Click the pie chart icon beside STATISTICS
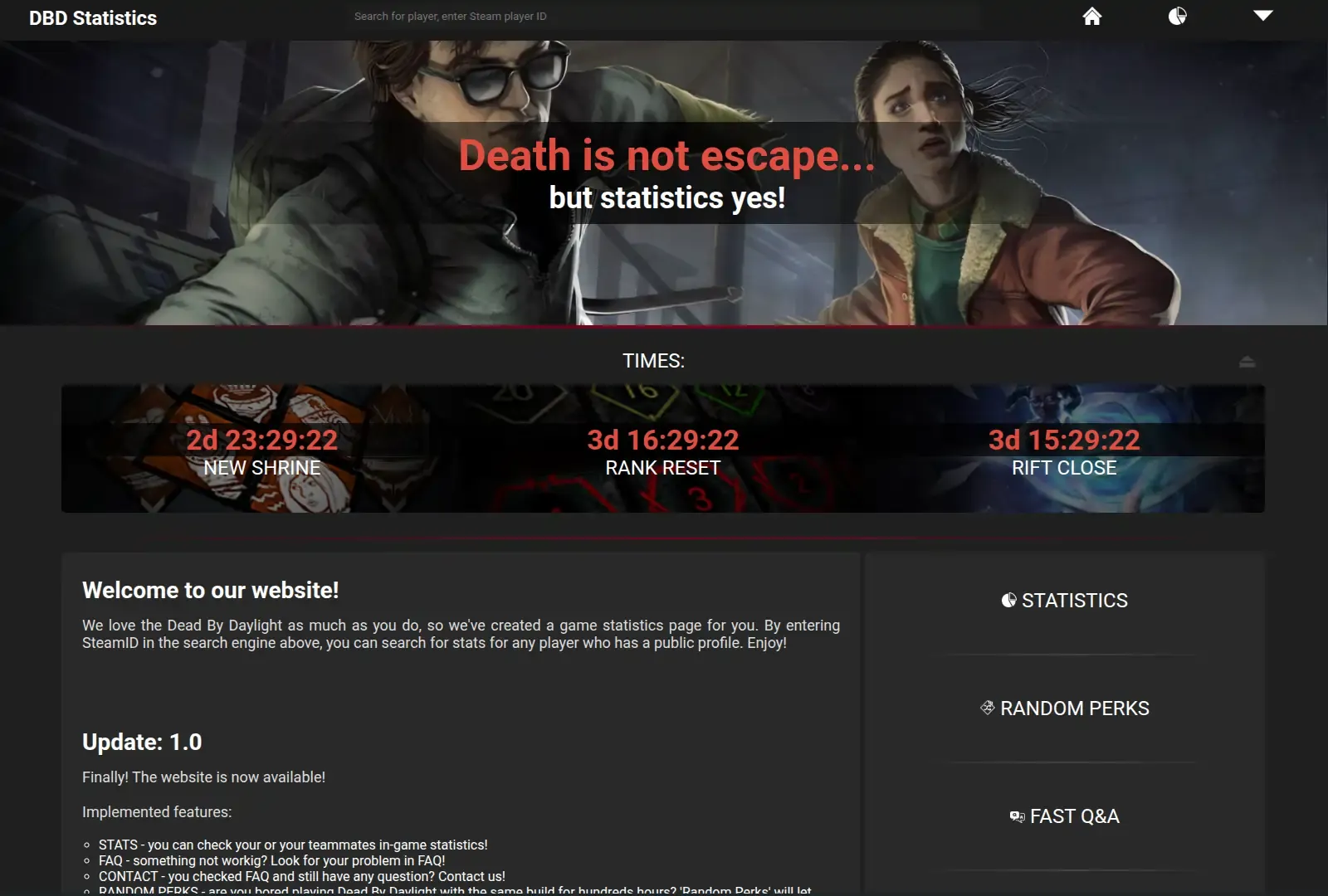 point(1009,600)
